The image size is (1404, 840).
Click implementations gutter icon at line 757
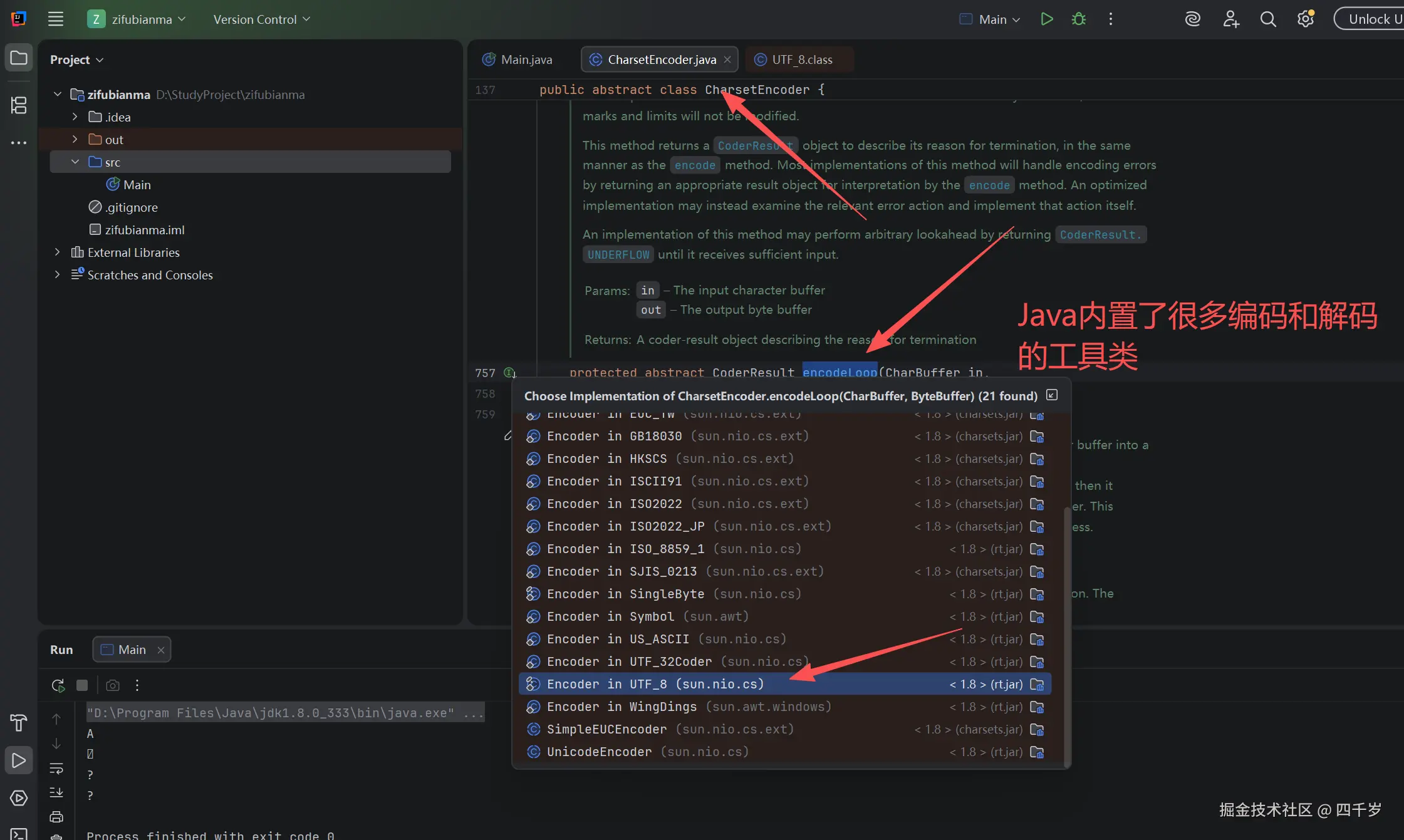(x=509, y=373)
